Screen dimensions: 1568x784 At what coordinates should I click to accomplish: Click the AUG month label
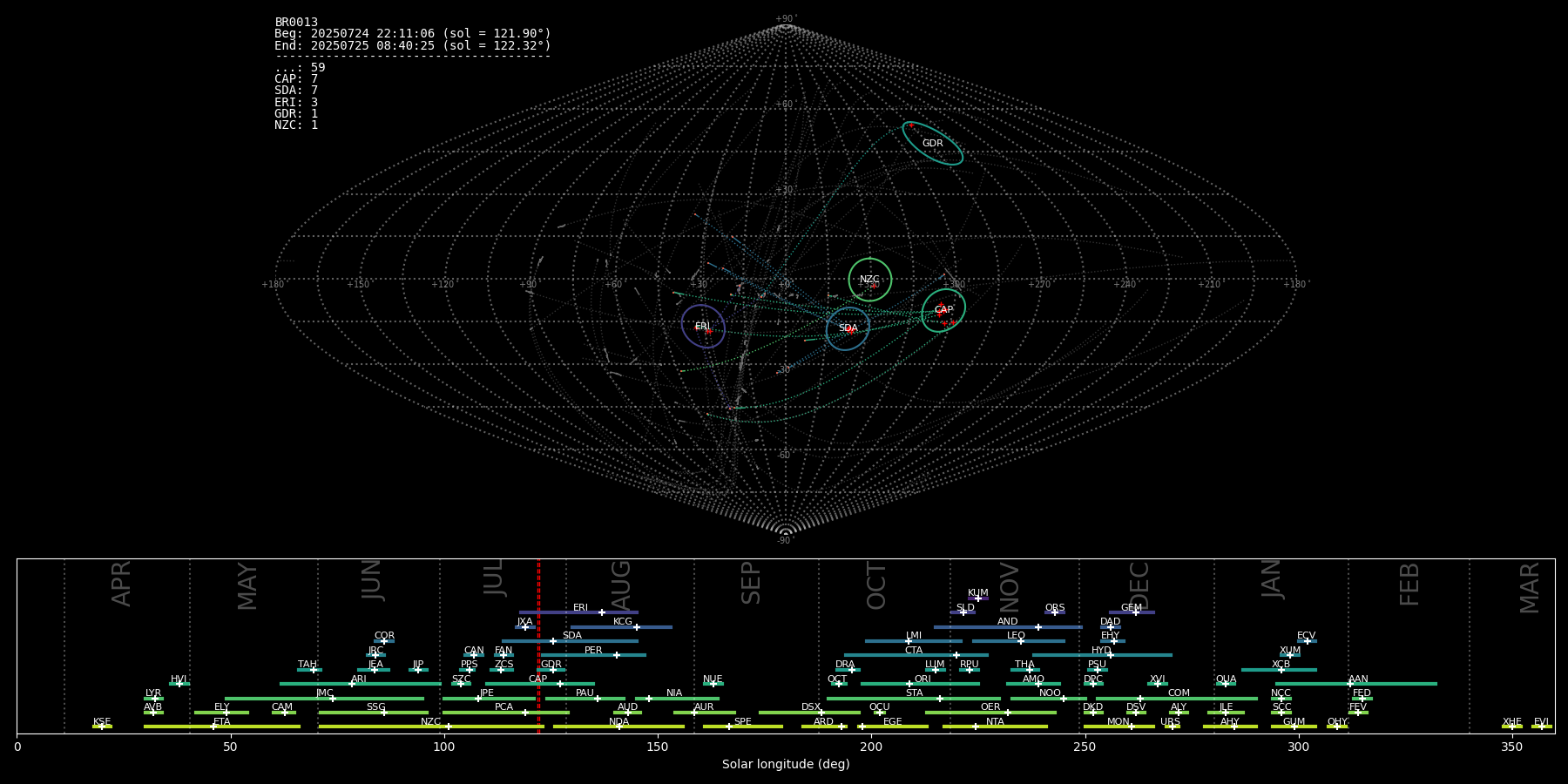click(x=621, y=585)
